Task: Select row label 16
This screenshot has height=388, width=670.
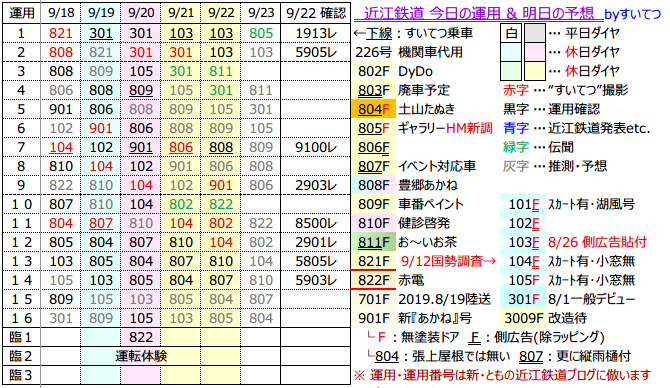Action: pos(21,318)
